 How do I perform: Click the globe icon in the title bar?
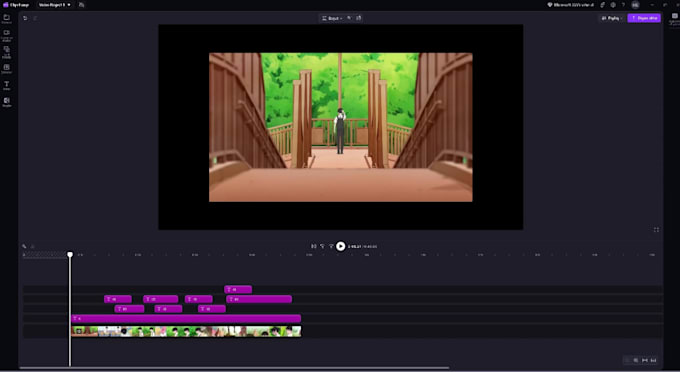click(613, 5)
